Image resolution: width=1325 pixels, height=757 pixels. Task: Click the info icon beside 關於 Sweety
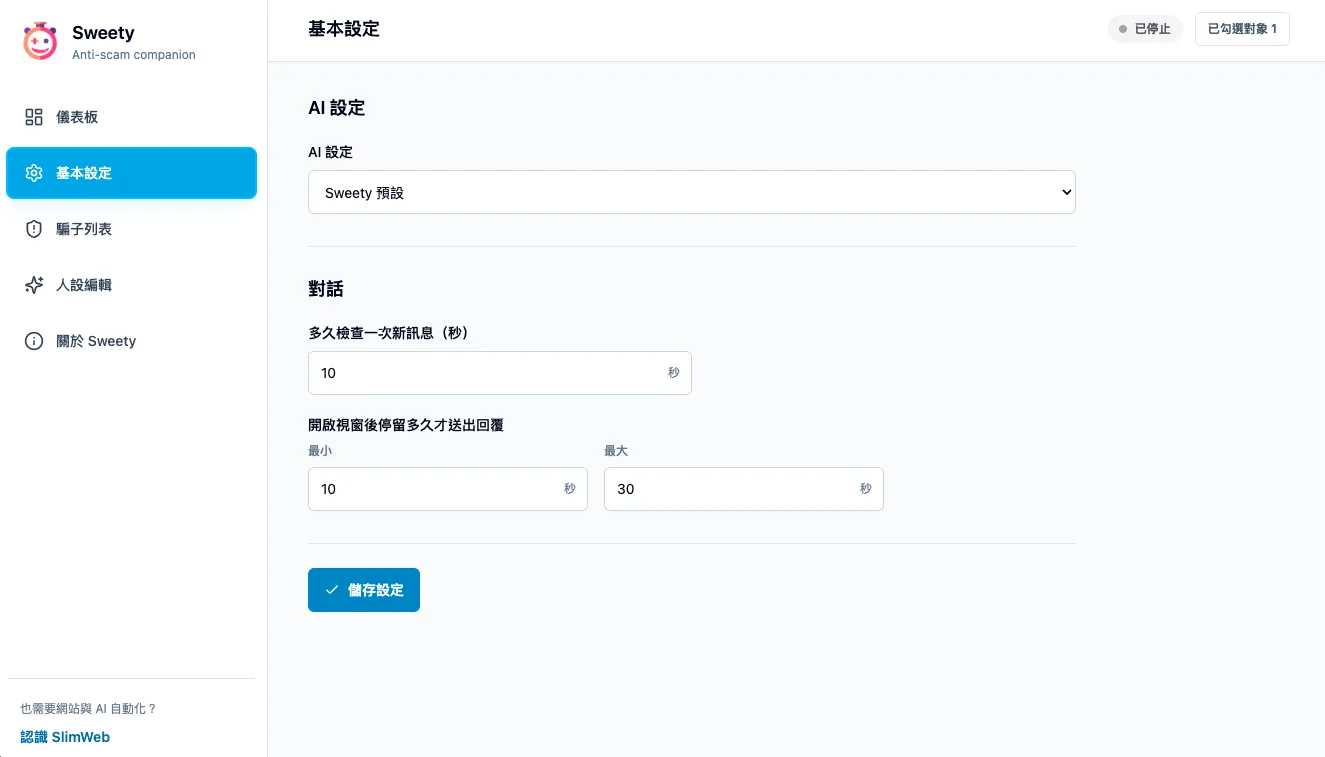click(x=34, y=341)
